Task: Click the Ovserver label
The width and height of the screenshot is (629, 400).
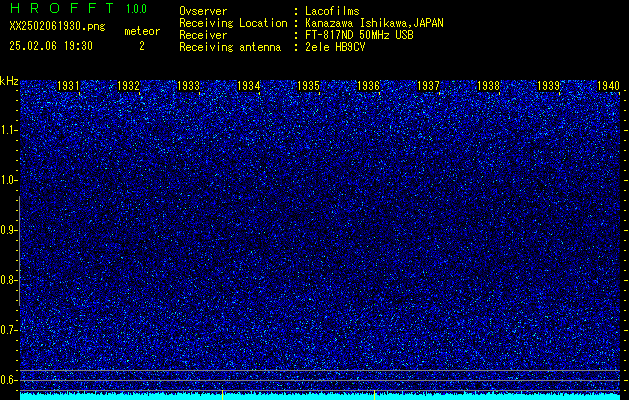Action: (x=203, y=11)
